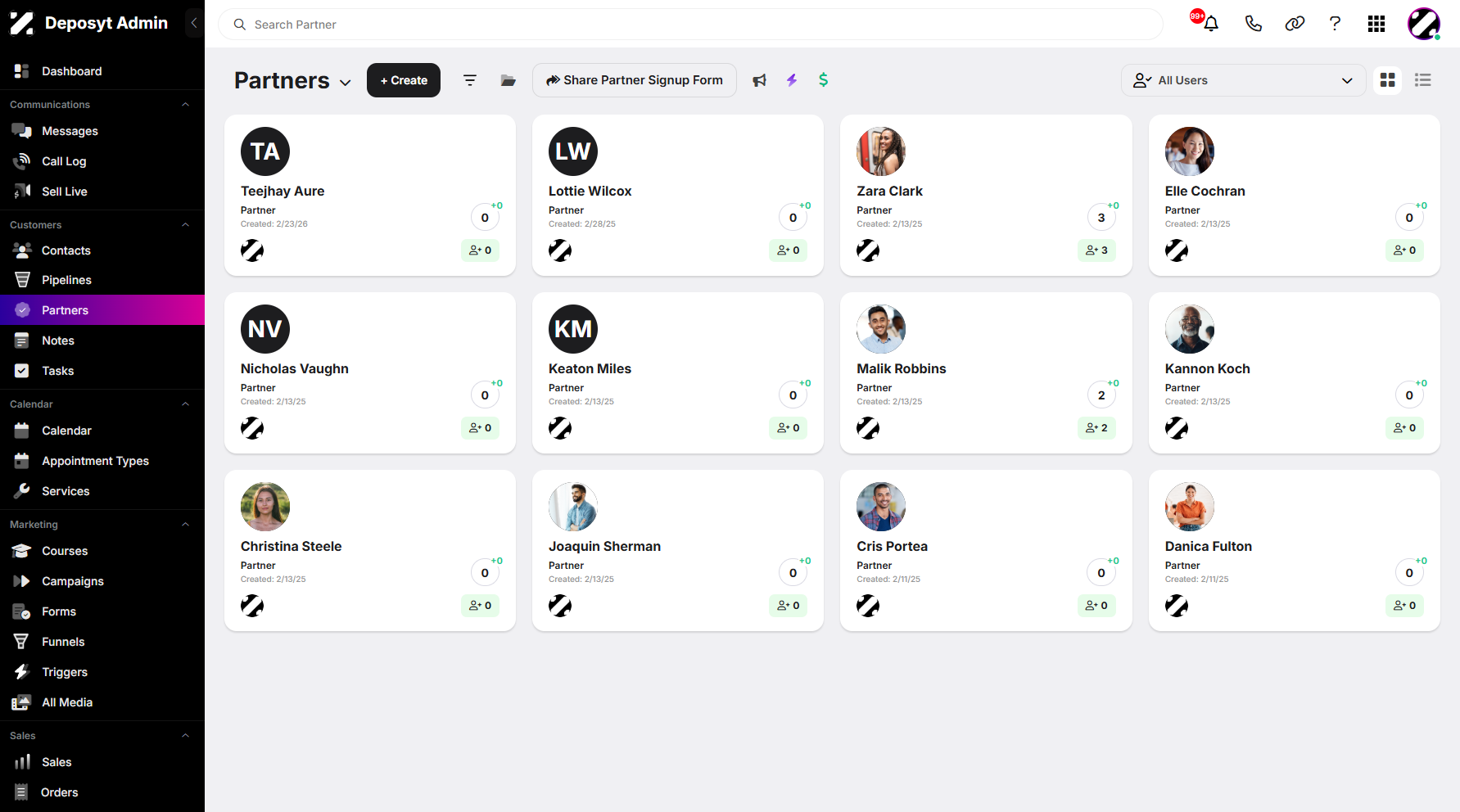The image size is (1460, 812).
Task: Click the green dollar sign icon
Action: [x=824, y=79]
